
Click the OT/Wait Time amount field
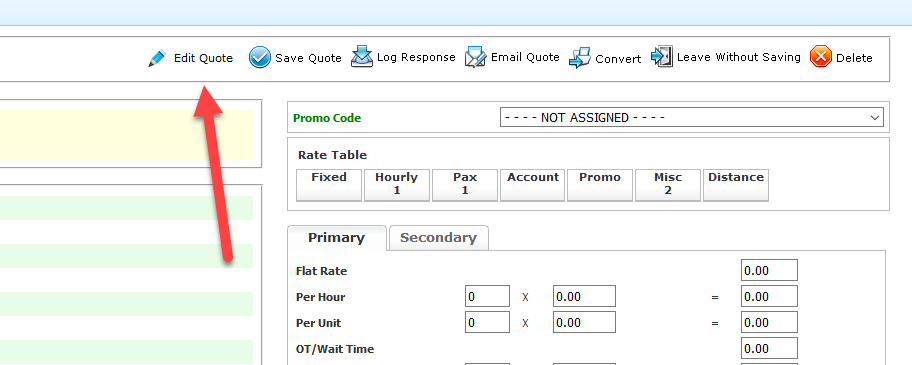click(x=769, y=348)
